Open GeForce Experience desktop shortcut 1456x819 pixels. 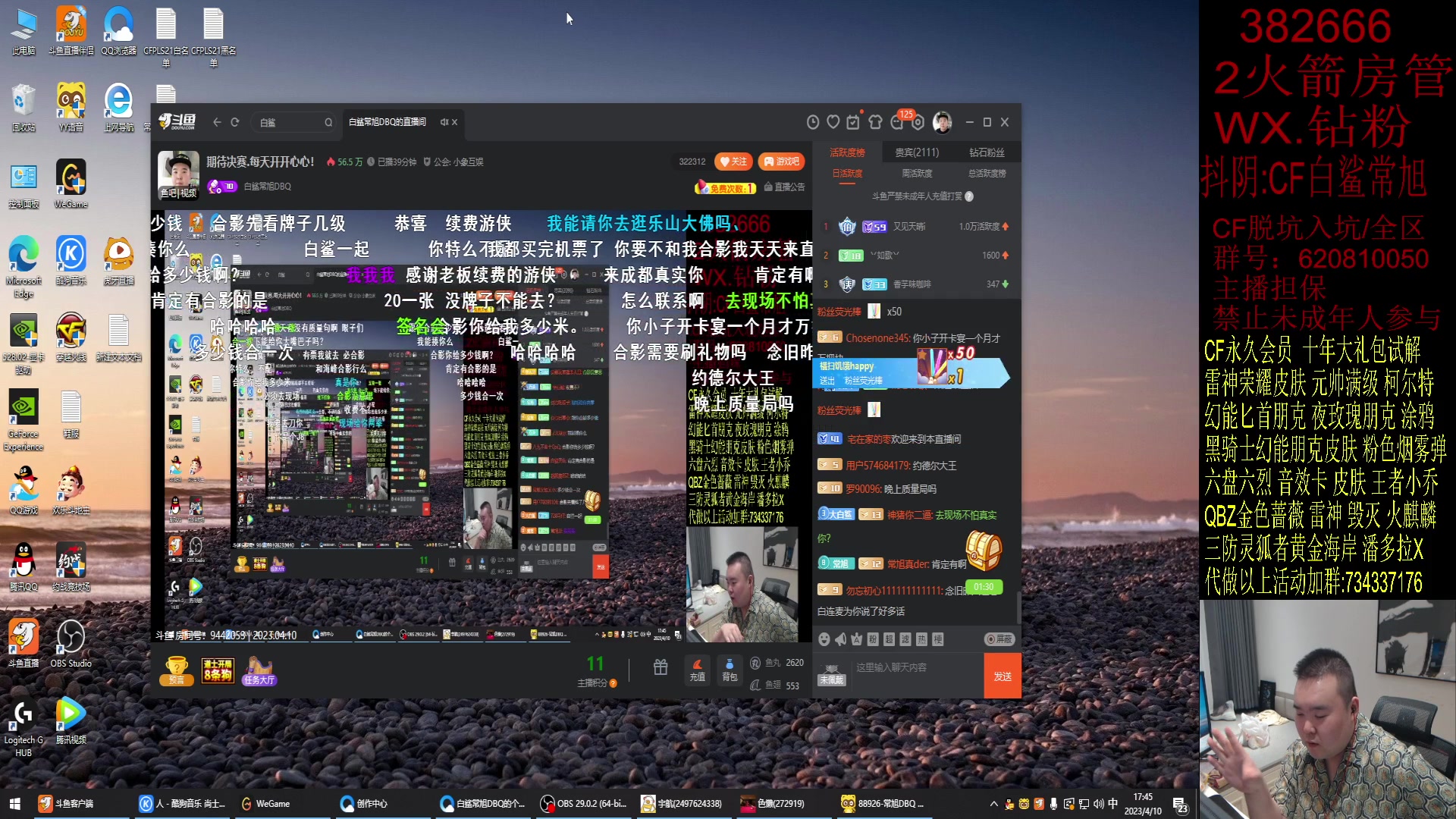pyautogui.click(x=24, y=420)
